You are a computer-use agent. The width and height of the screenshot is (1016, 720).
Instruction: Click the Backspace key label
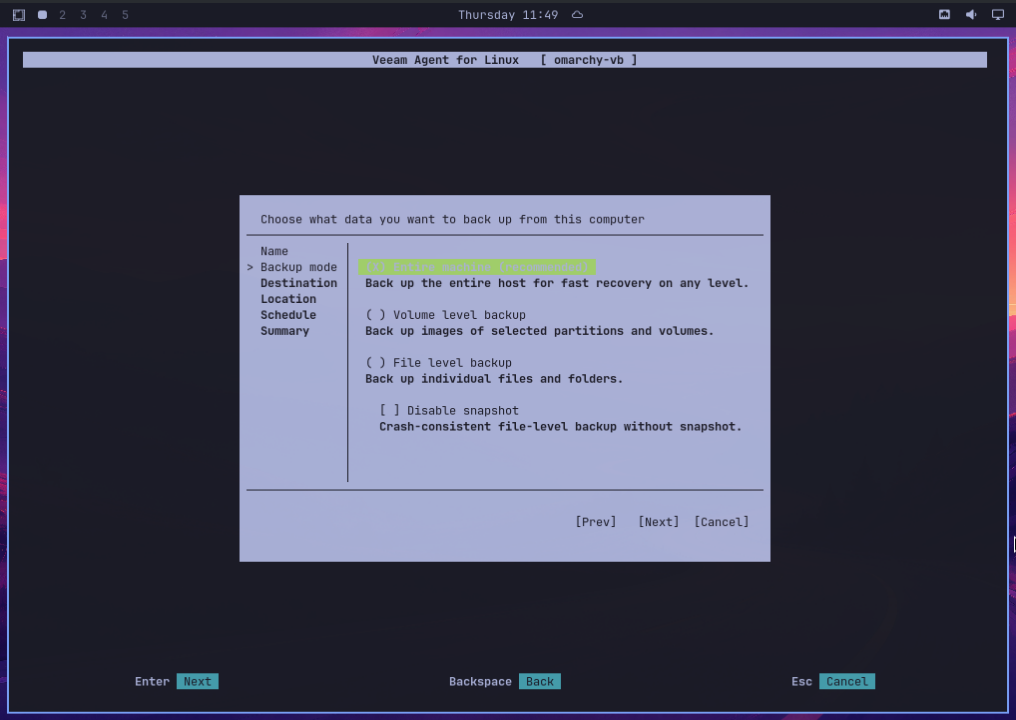click(480, 681)
